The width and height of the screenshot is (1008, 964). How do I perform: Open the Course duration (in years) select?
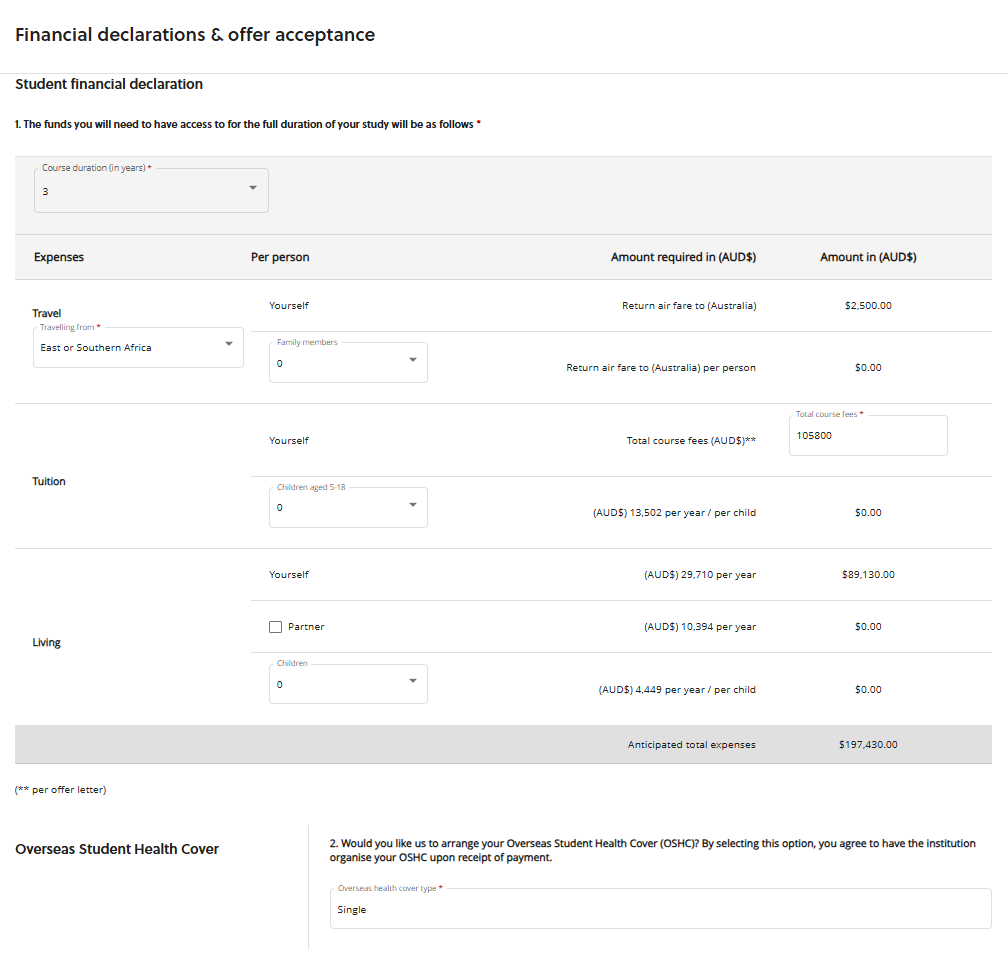[140, 191]
